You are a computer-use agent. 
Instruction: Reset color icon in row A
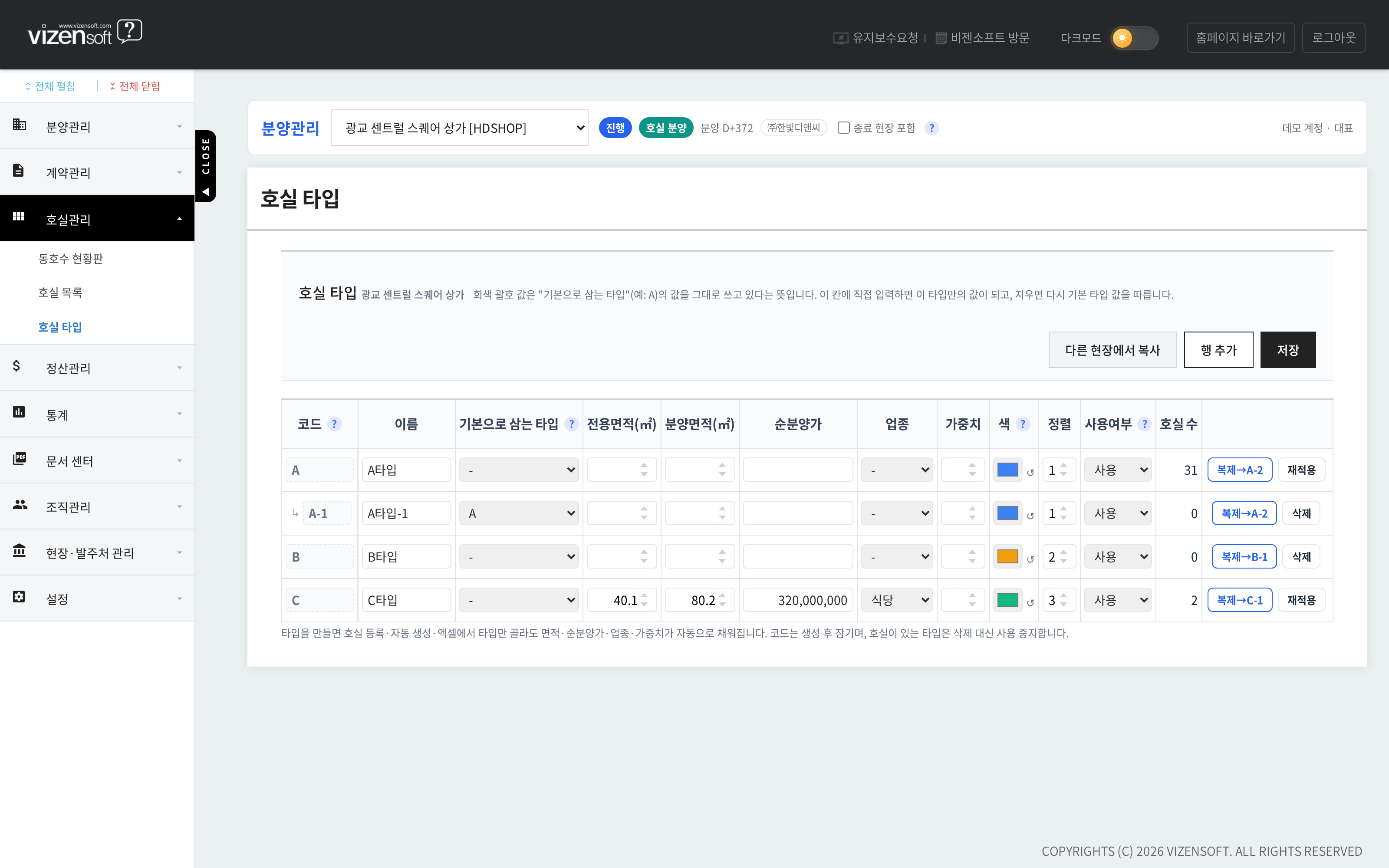point(1030,473)
